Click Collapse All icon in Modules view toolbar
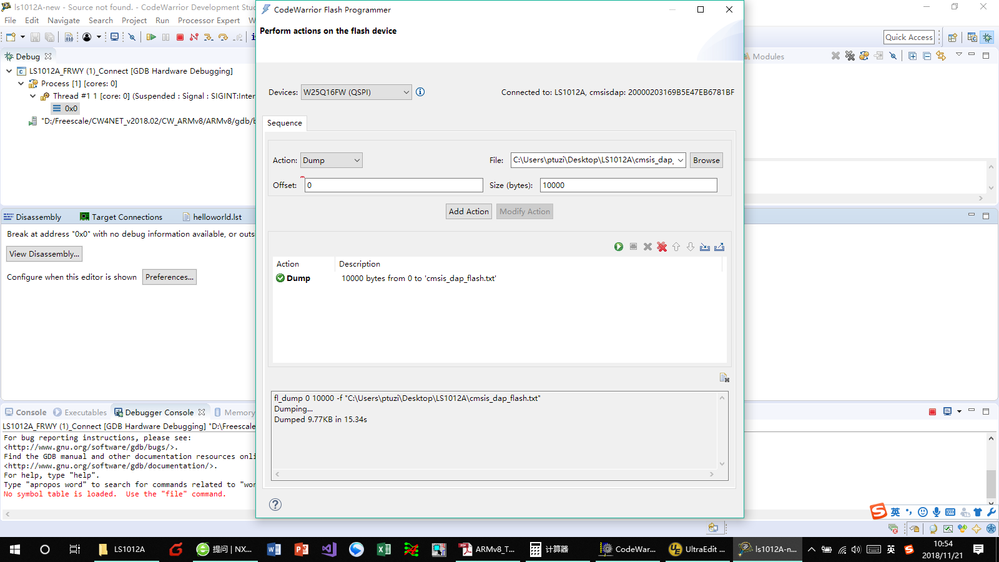The image size is (999, 562). (927, 56)
